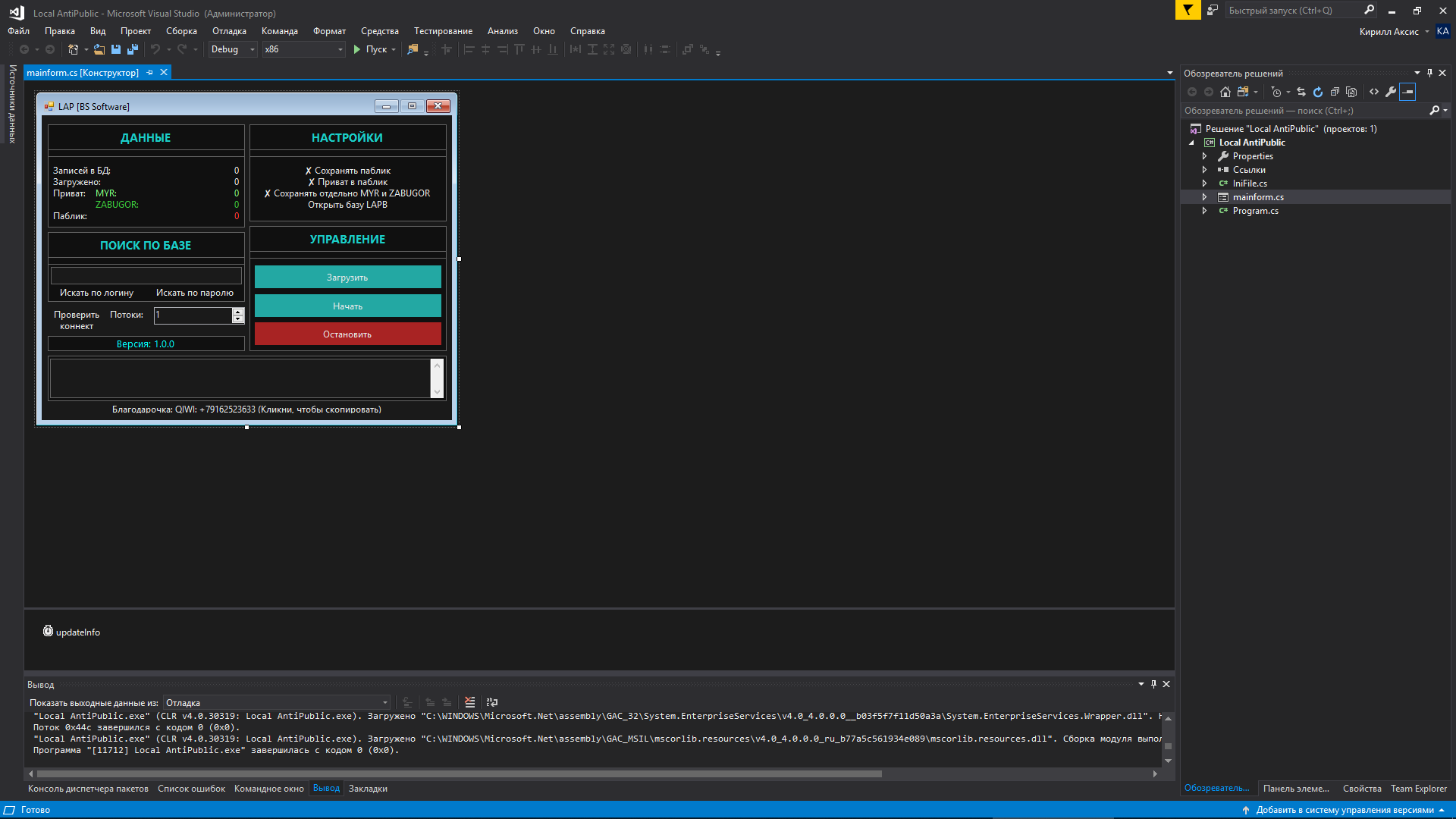Toggle 'Сохранять отдельно MYR и ZABUGOR' checkbox
Screen dimensions: 1456x819
coord(347,193)
